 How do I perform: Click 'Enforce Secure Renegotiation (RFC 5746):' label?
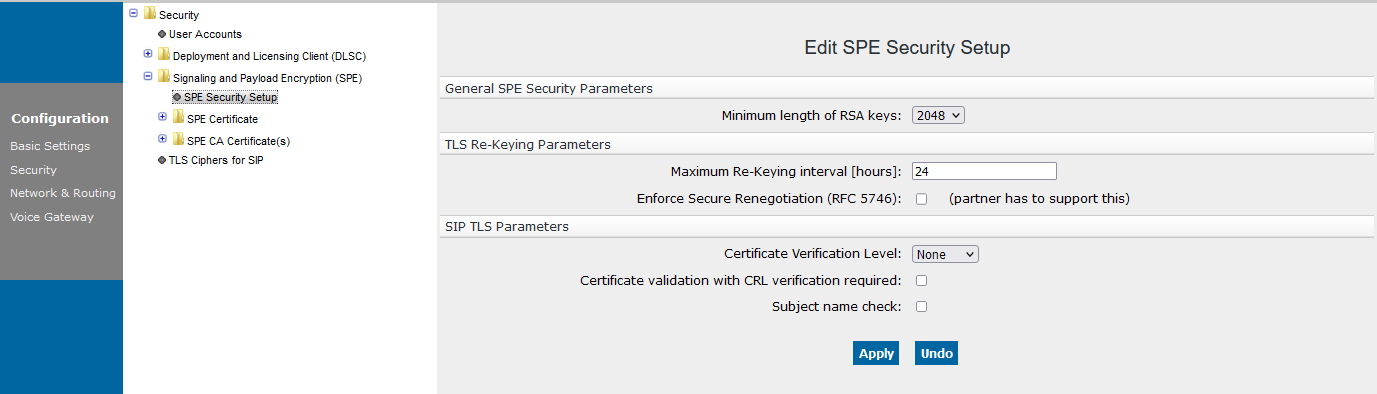coord(769,199)
